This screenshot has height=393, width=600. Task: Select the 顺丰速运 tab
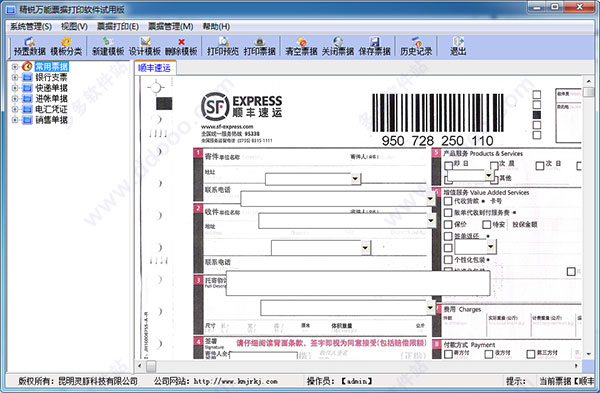[x=154, y=68]
